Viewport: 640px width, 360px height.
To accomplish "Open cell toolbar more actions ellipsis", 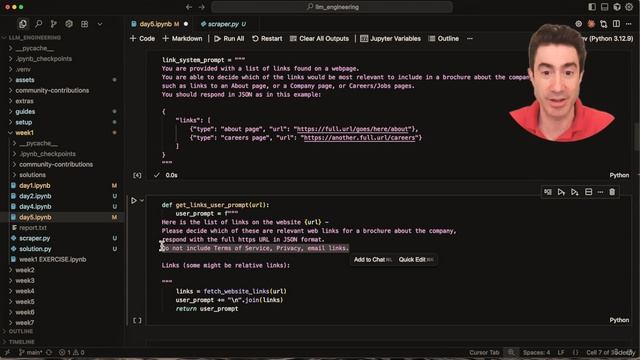I will point(600,192).
